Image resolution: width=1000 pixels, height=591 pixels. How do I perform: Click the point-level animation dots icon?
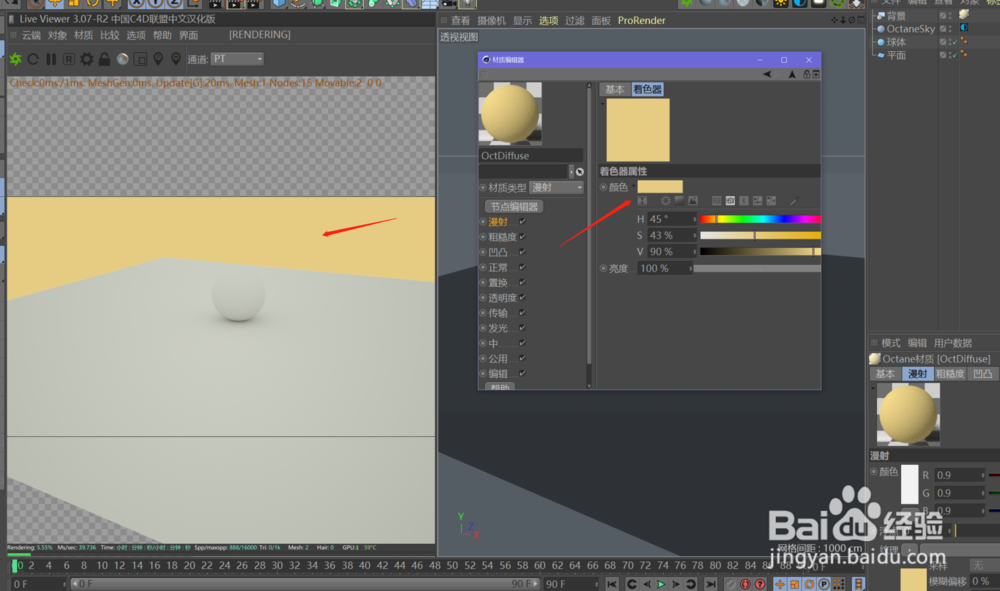(x=839, y=584)
